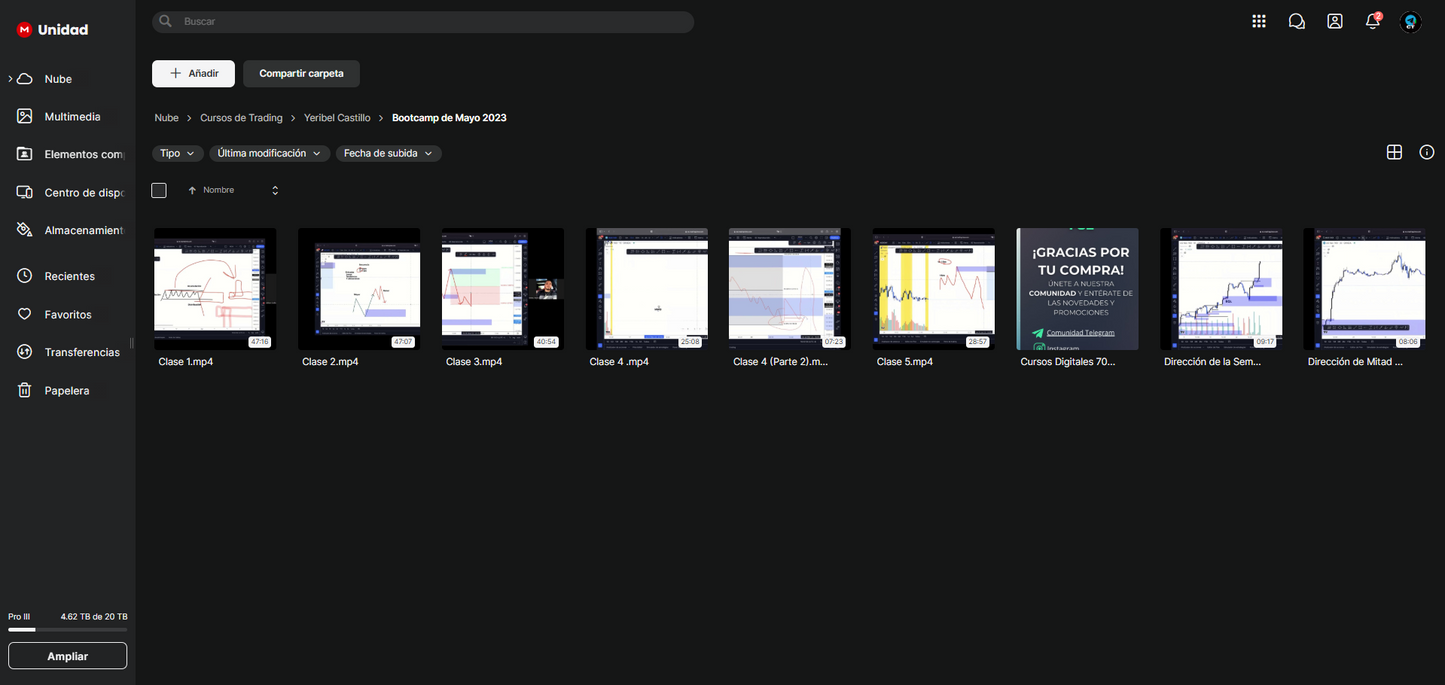Screen dimensions: 1445x685
Task: Open the apps grid icon in header
Action: 1258,21
